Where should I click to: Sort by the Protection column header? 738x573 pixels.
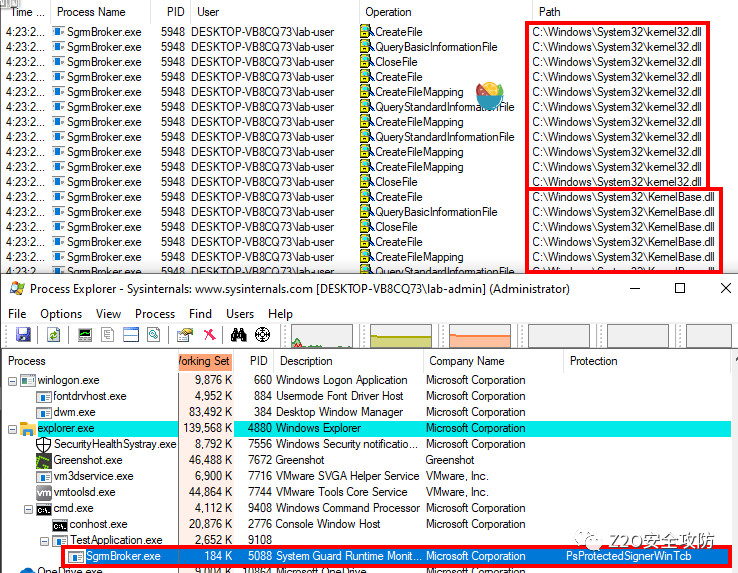pyautogui.click(x=647, y=361)
